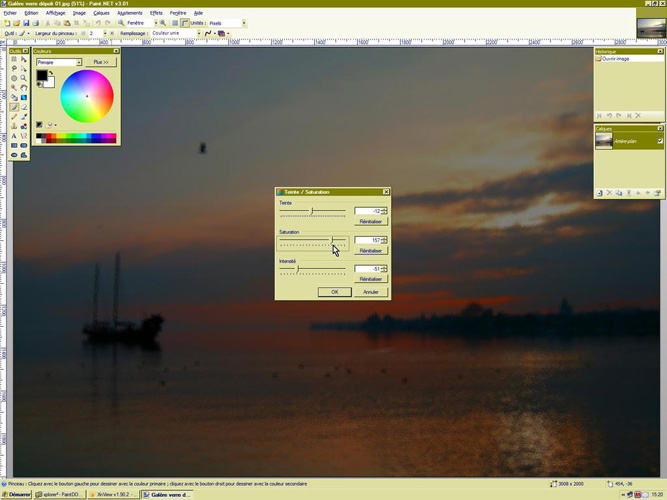Click OK in Teinte / Saturation dialog
The image size is (667, 500).
point(334,292)
